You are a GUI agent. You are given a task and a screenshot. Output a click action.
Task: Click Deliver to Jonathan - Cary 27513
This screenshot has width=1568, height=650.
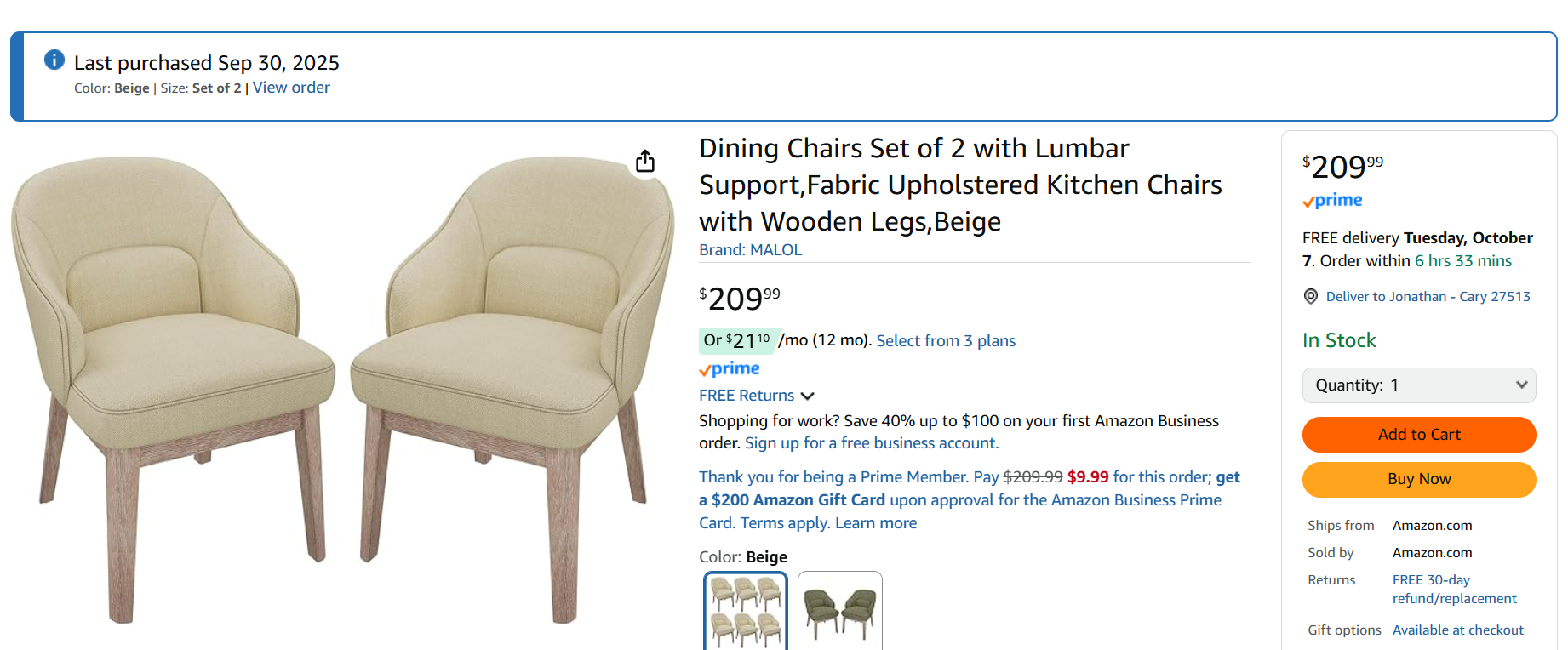[x=1428, y=296]
